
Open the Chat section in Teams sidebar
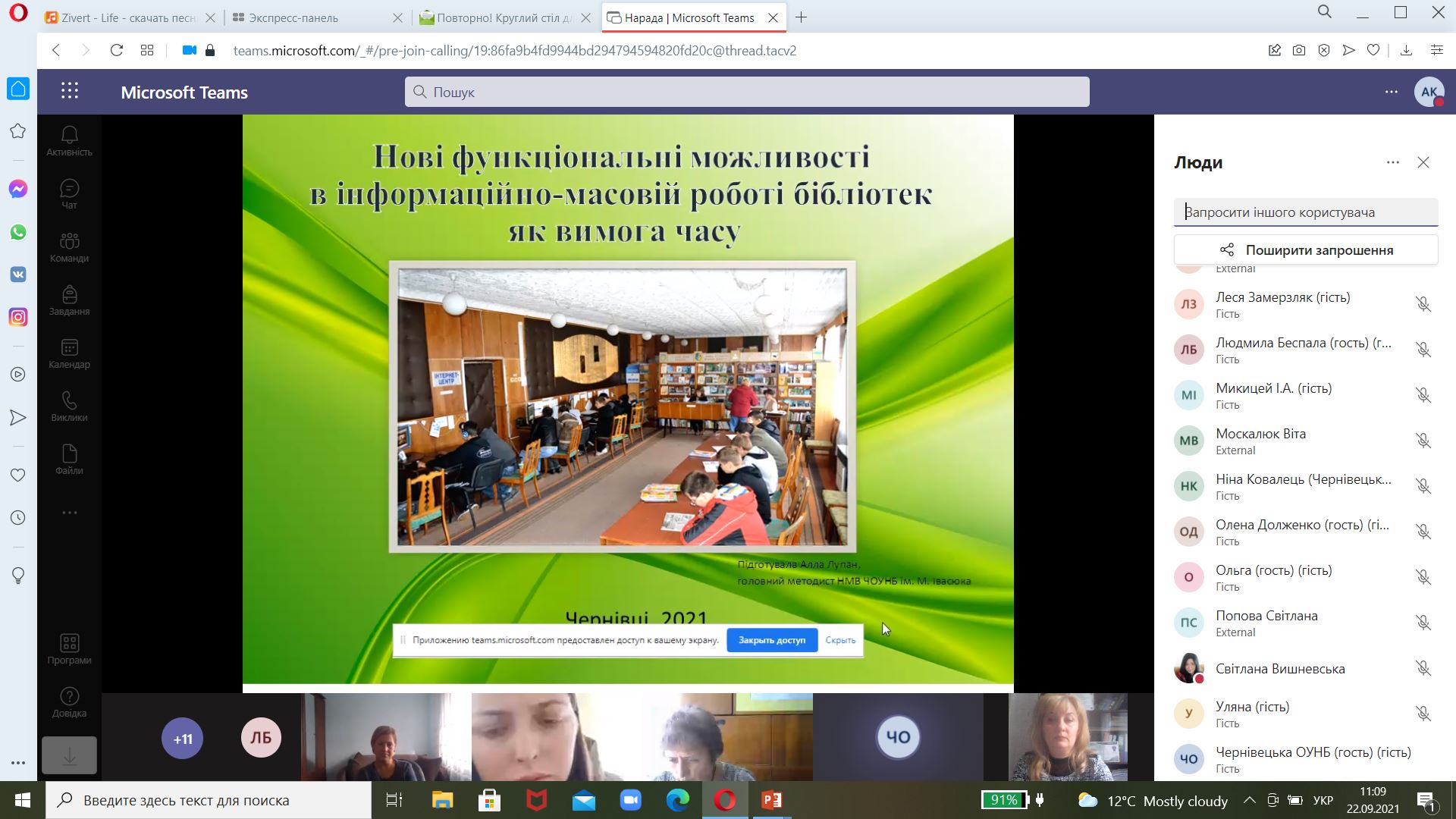pos(69,194)
